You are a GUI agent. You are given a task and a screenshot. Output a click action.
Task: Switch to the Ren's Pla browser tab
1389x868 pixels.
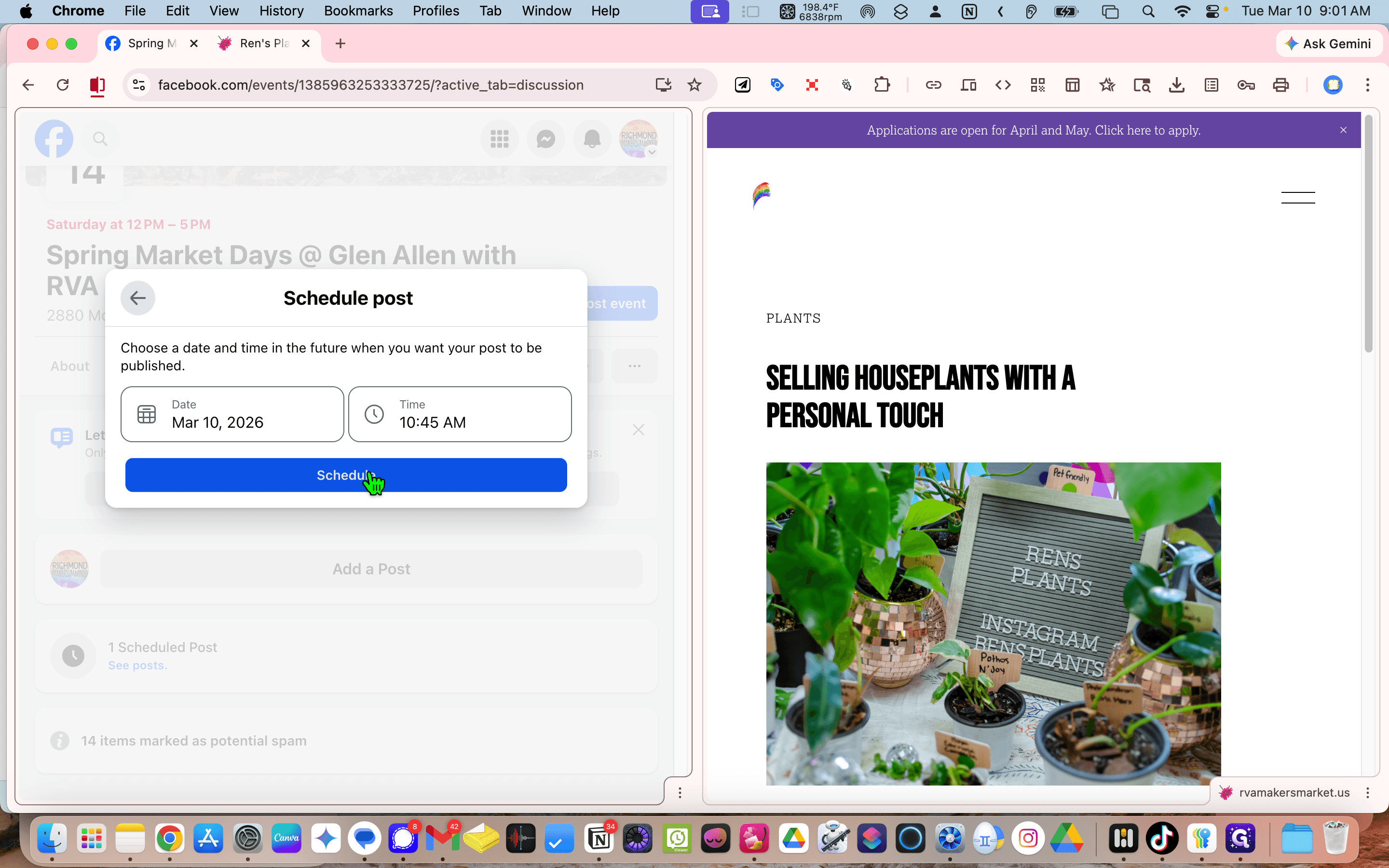(x=265, y=43)
